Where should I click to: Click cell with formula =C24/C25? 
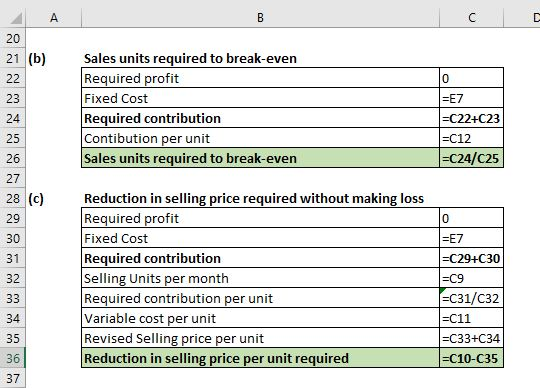coord(471,158)
